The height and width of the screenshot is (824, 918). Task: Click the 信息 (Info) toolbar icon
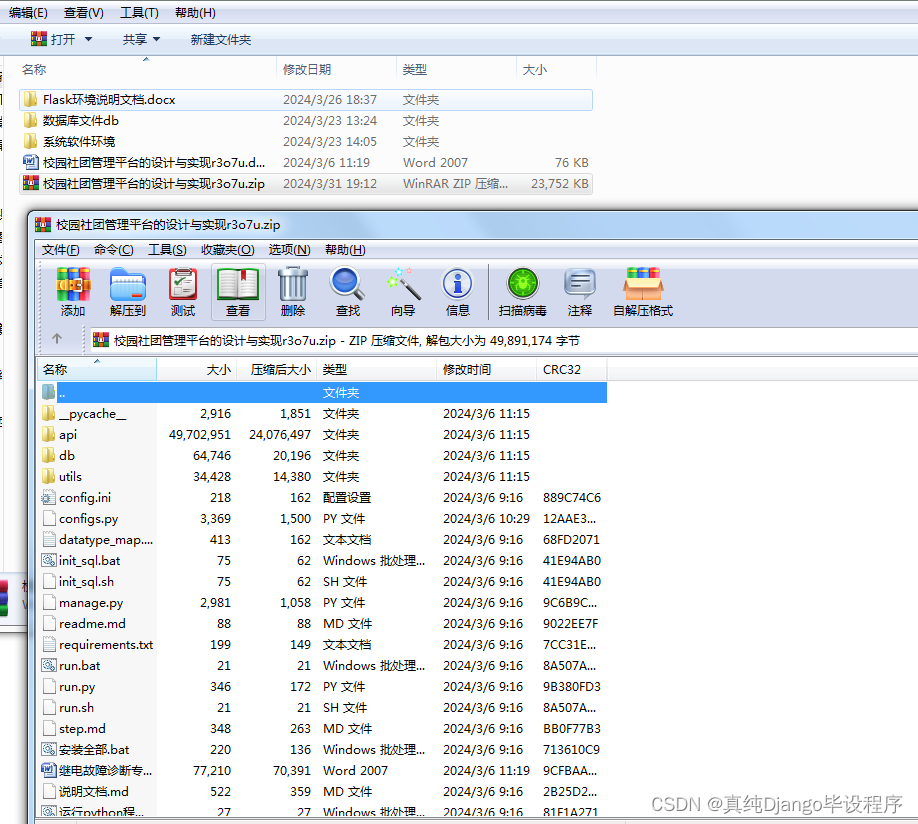tap(457, 291)
